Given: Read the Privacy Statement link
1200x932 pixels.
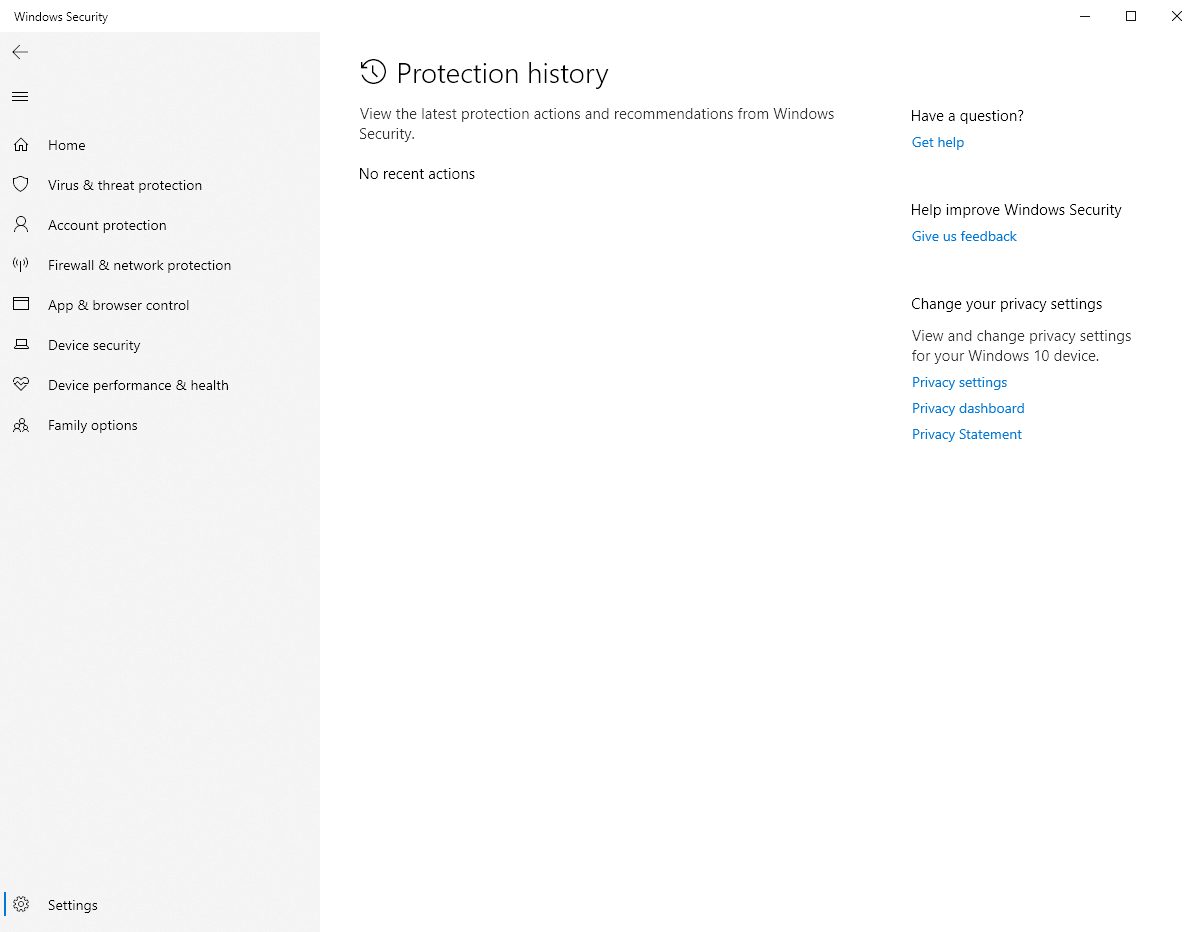Looking at the screenshot, I should coord(967,434).
